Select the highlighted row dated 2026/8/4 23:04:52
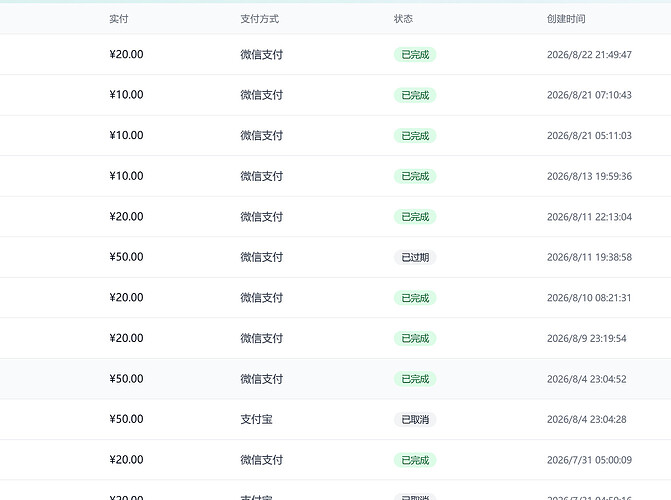 [336, 379]
